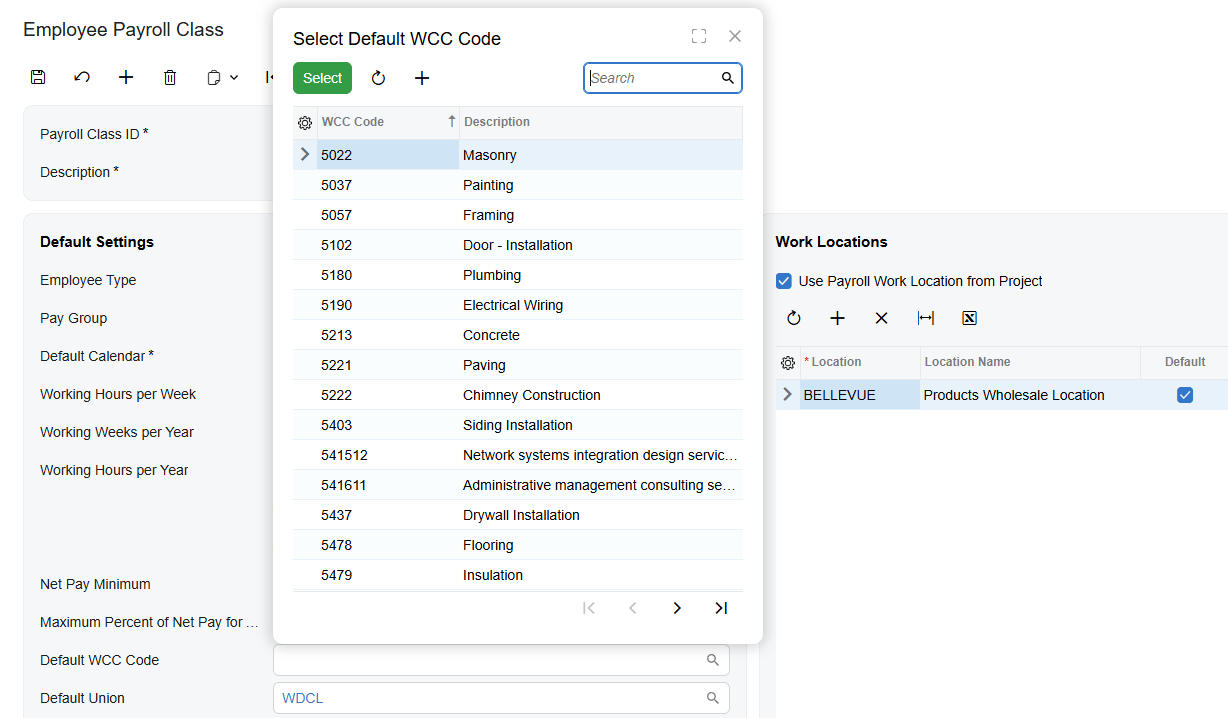This screenshot has width=1228, height=718.
Task: Export Work Locations to Excel
Action: 969,318
